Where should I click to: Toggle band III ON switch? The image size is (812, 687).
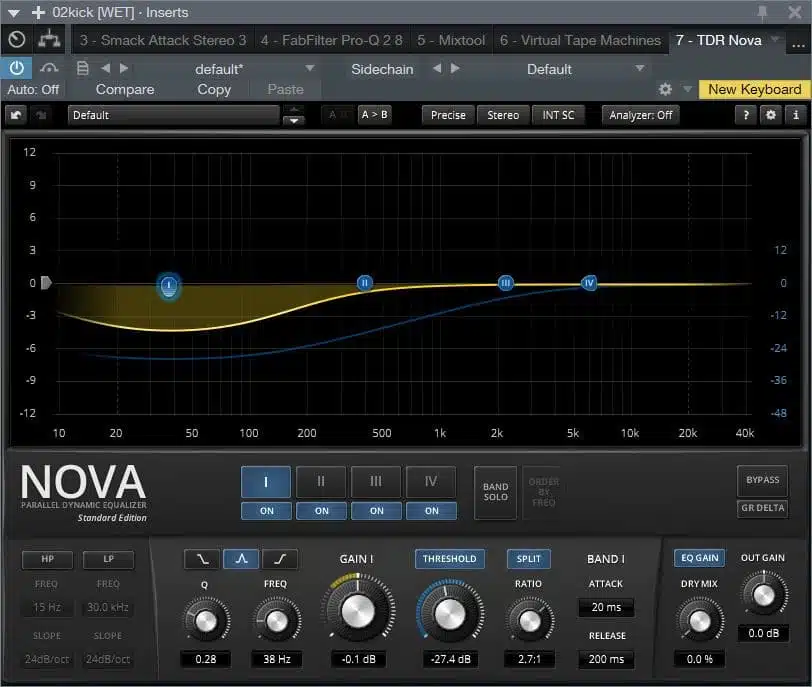tap(376, 511)
